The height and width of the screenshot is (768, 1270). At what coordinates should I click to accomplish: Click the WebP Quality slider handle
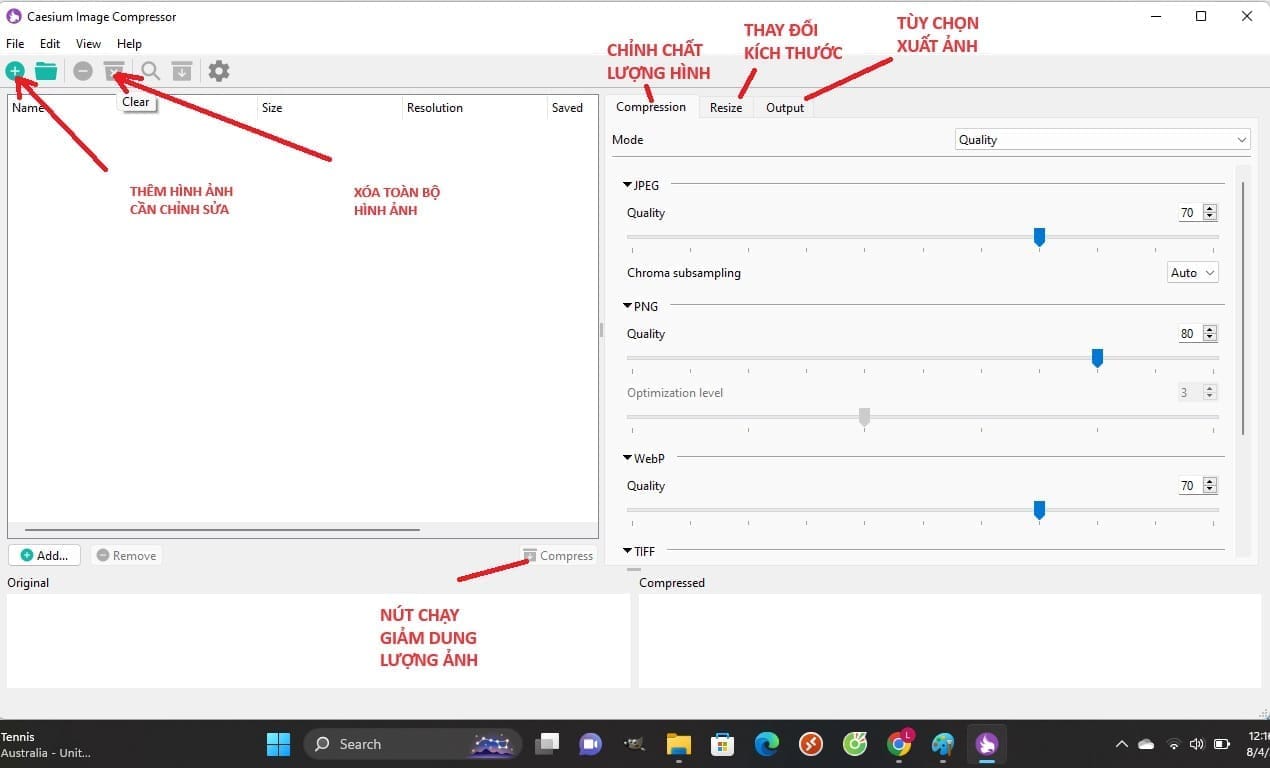tap(1039, 510)
